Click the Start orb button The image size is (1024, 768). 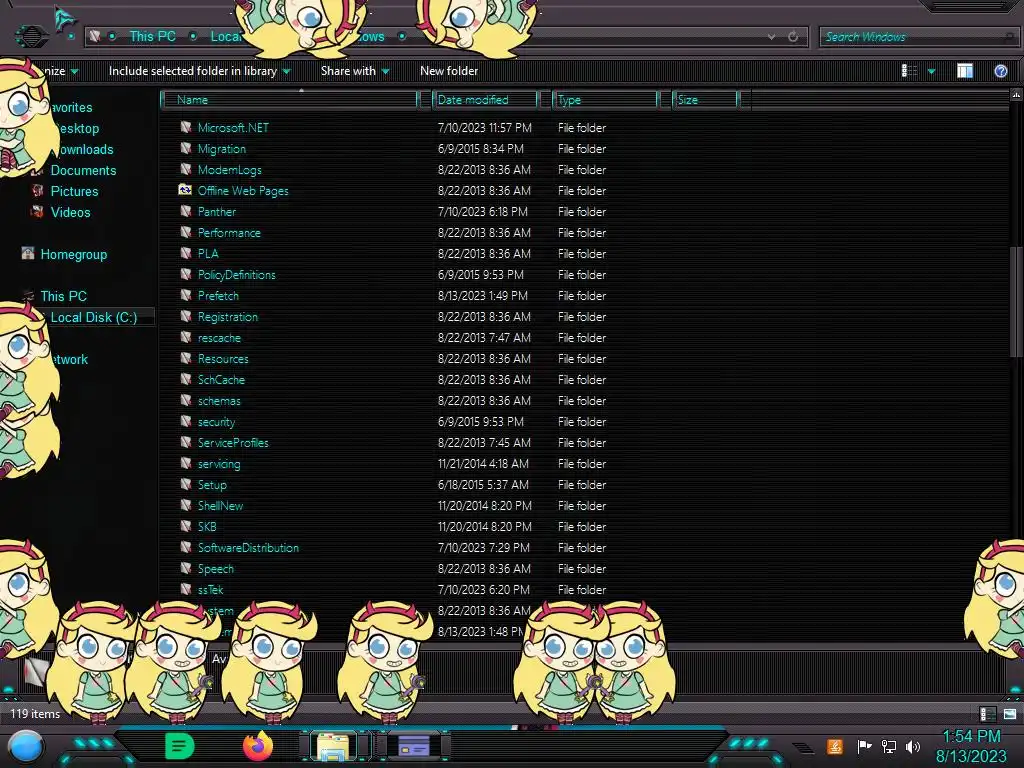pyautogui.click(x=26, y=747)
